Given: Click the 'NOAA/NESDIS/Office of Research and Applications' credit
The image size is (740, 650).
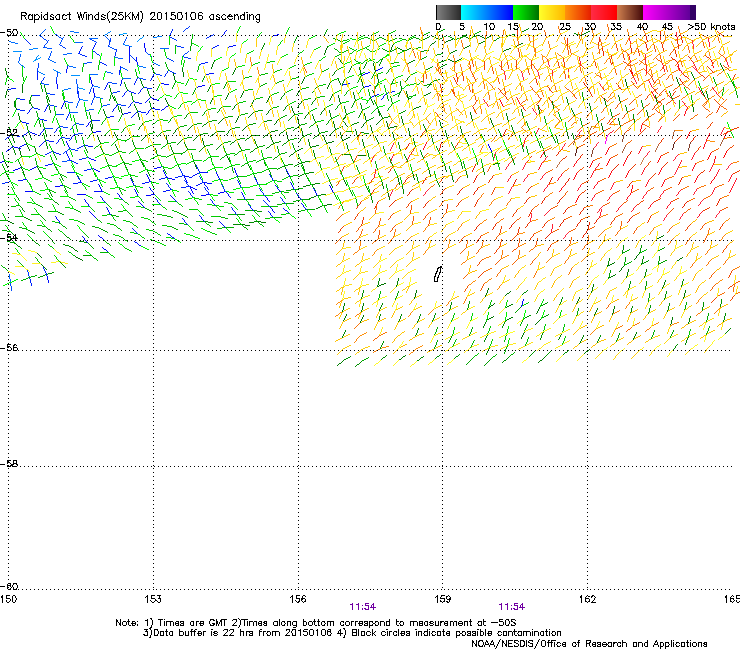Looking at the screenshot, I should click(589, 644).
